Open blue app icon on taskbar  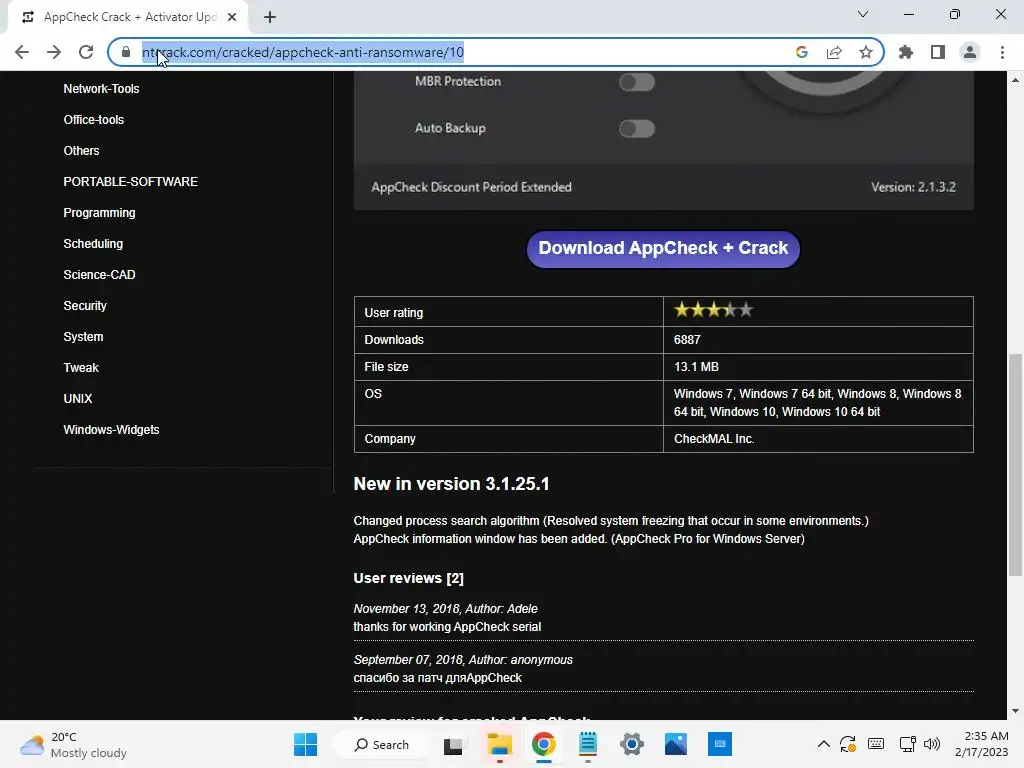pyautogui.click(x=720, y=744)
